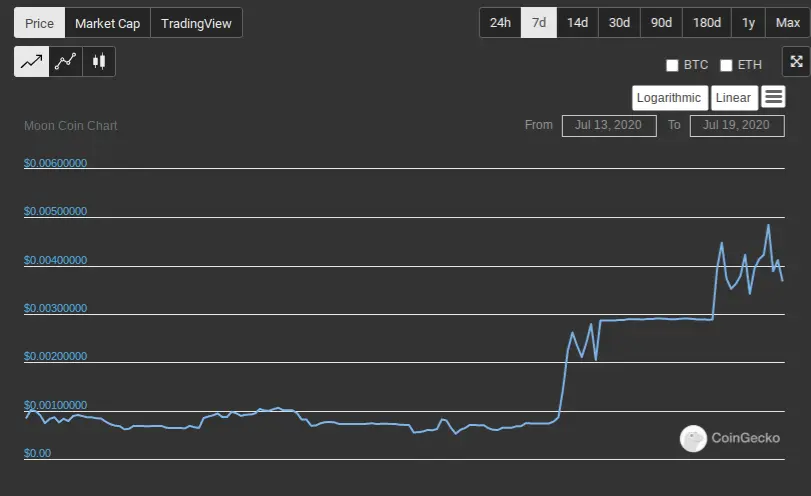Select the 1y time range

click(748, 23)
